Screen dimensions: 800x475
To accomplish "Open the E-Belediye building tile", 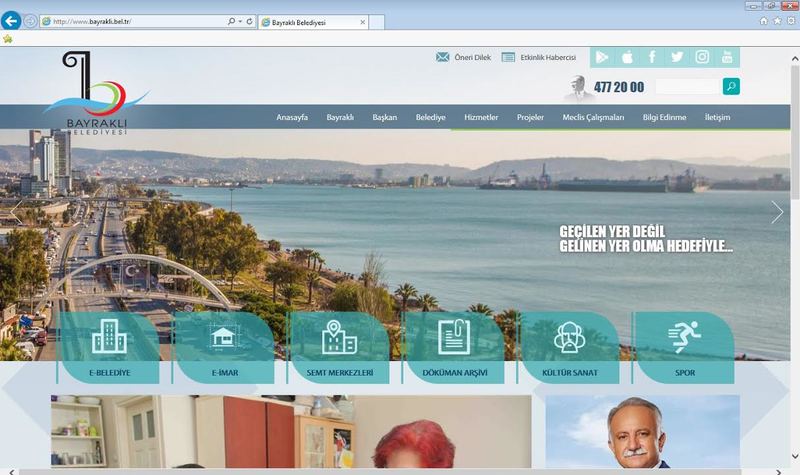I will (109, 347).
